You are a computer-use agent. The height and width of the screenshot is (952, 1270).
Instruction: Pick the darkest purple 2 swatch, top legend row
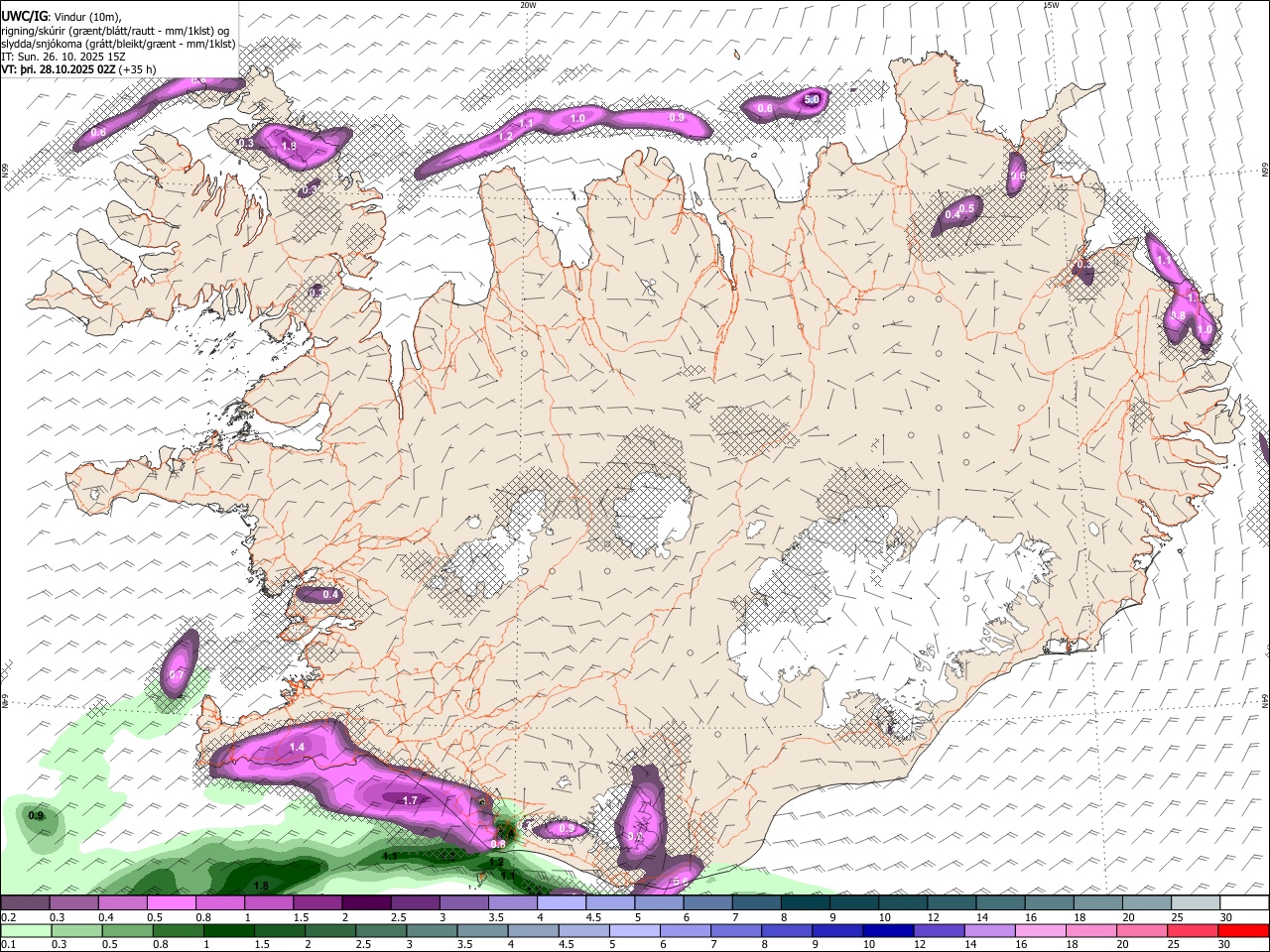point(366,902)
